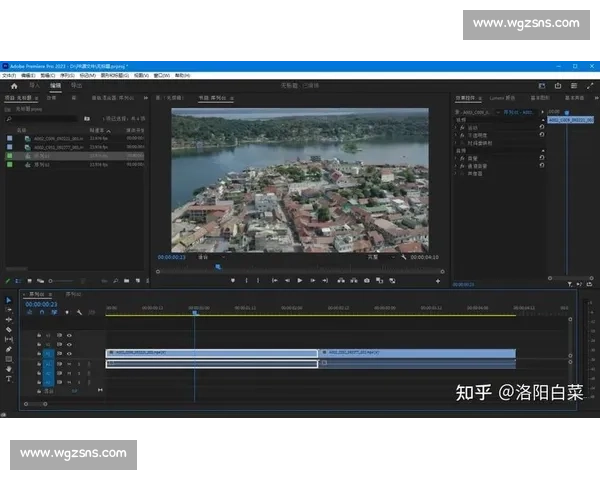Click the Home icon in the workspace bar
This screenshot has width=600, height=480.
point(13,86)
